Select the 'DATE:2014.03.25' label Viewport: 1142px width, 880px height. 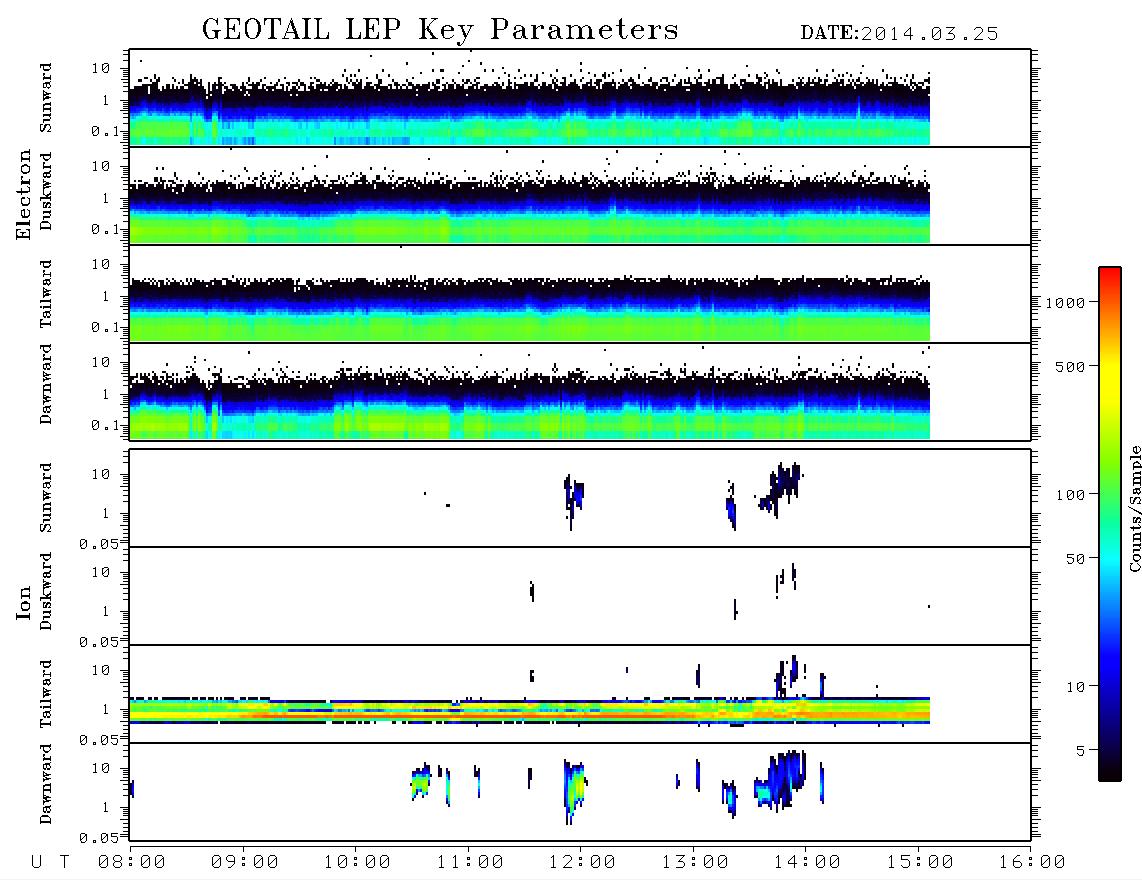[x=899, y=34]
